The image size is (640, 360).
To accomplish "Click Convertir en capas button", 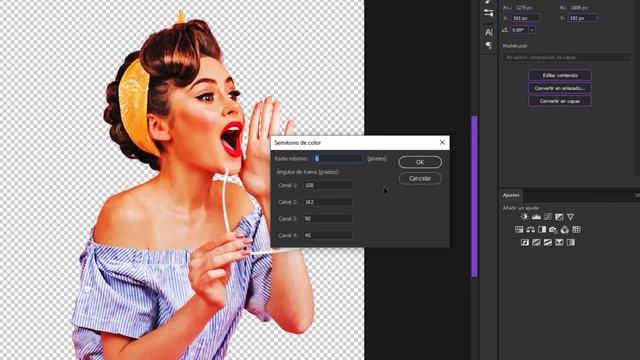I will pyautogui.click(x=560, y=101).
